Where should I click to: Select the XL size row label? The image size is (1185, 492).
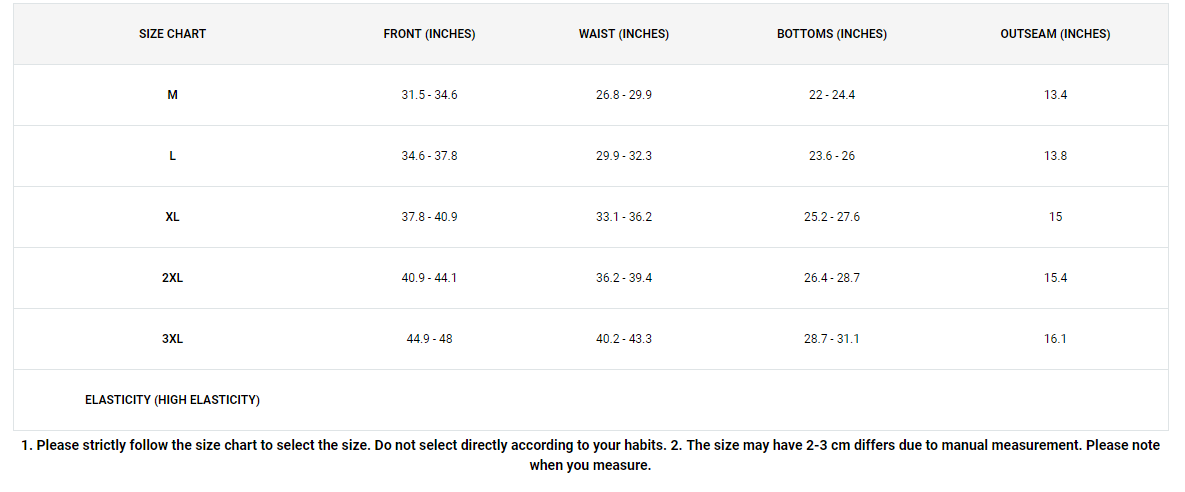click(x=172, y=217)
